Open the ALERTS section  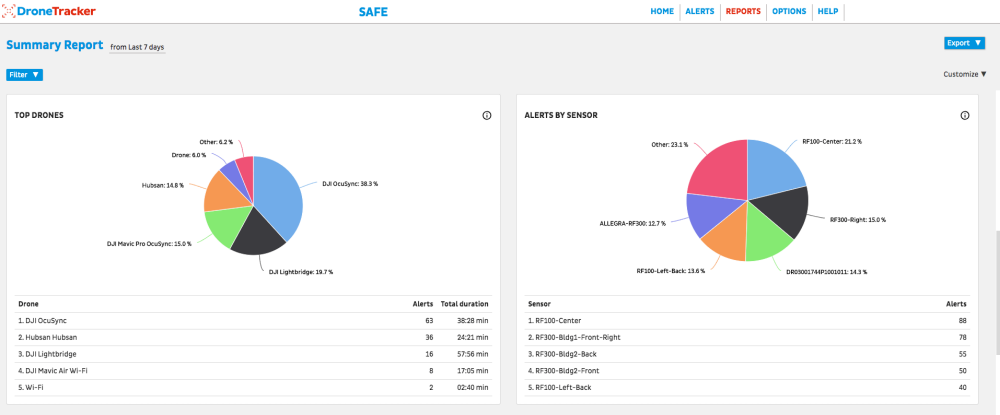pyautogui.click(x=700, y=12)
